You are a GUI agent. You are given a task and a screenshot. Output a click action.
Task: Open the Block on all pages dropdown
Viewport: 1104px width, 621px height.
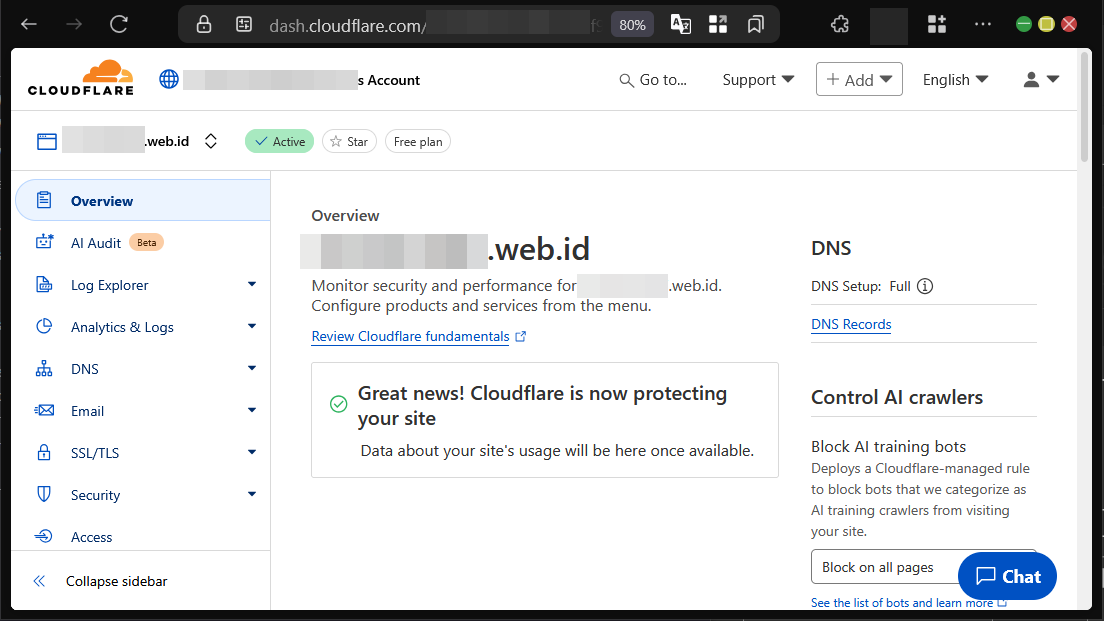click(x=924, y=567)
